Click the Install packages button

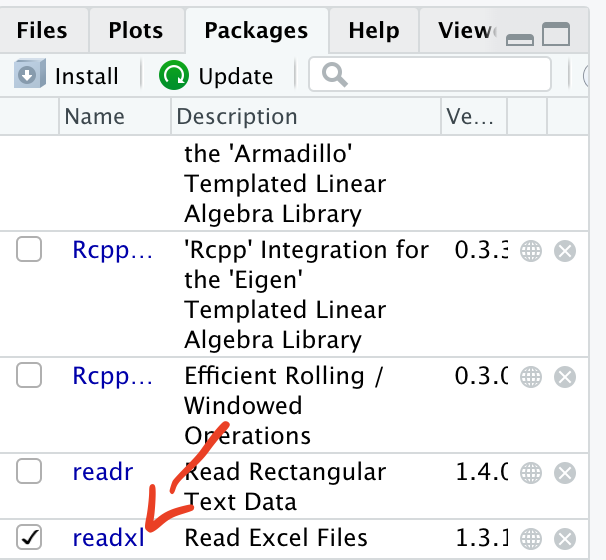[68, 76]
